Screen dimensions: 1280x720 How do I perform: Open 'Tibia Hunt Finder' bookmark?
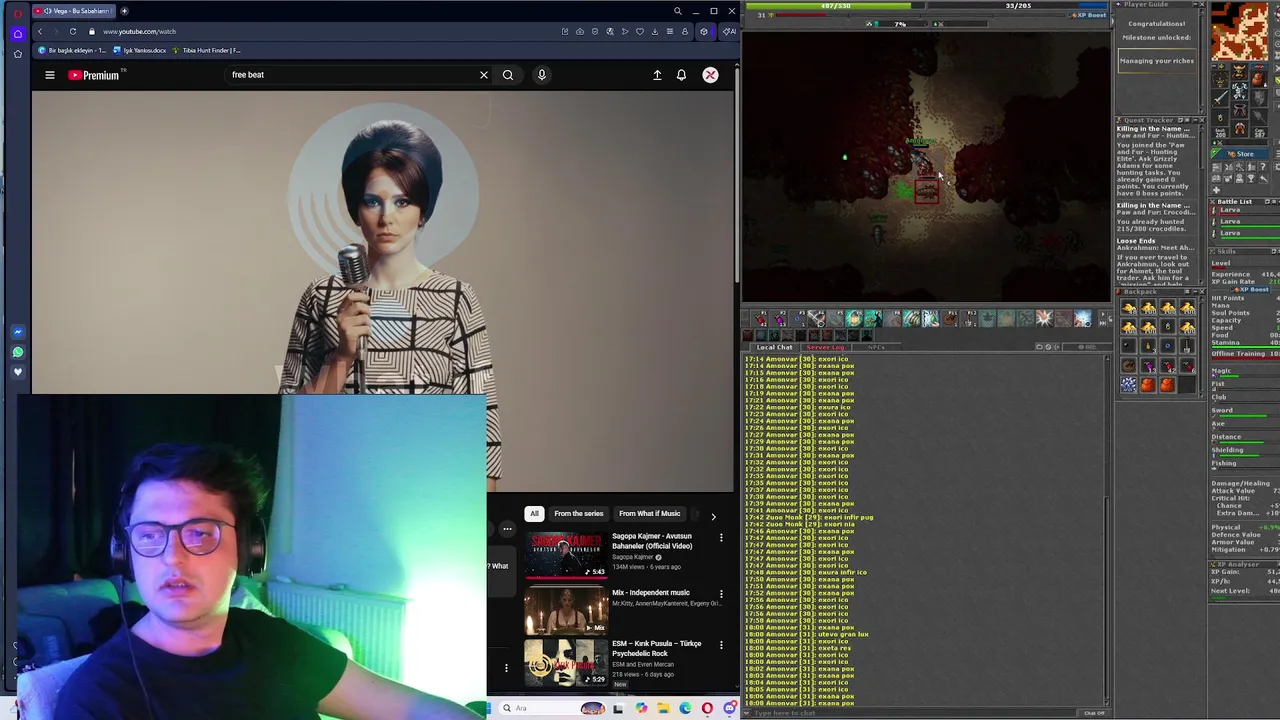[207, 50]
